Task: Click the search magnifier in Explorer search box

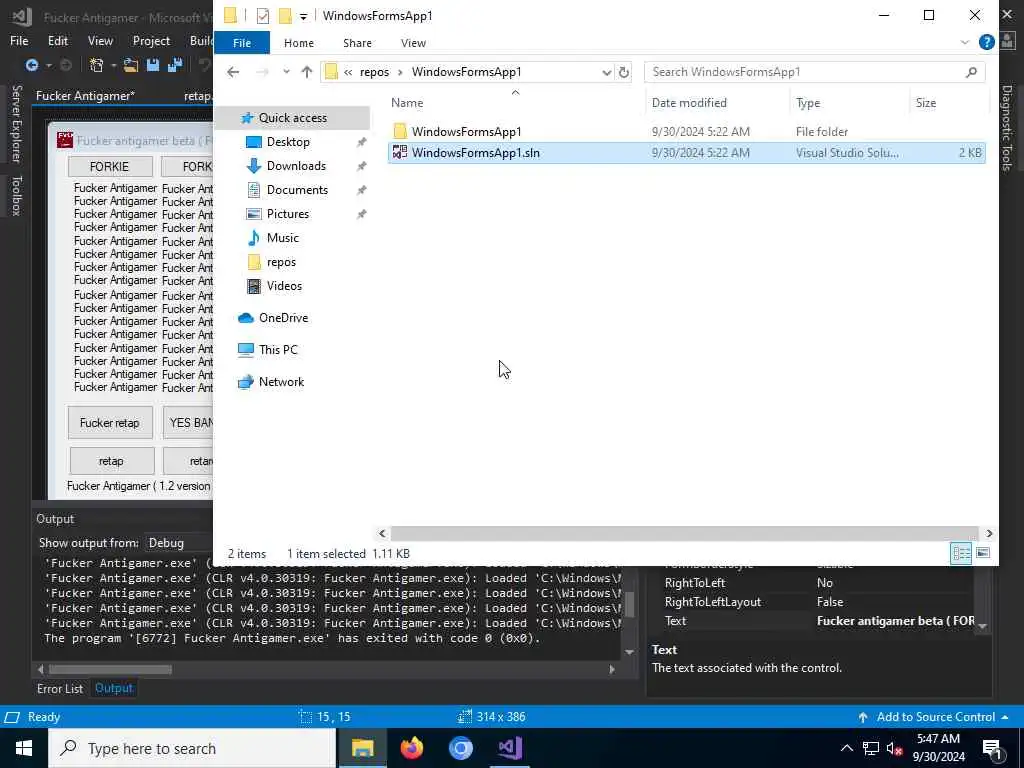Action: click(971, 72)
